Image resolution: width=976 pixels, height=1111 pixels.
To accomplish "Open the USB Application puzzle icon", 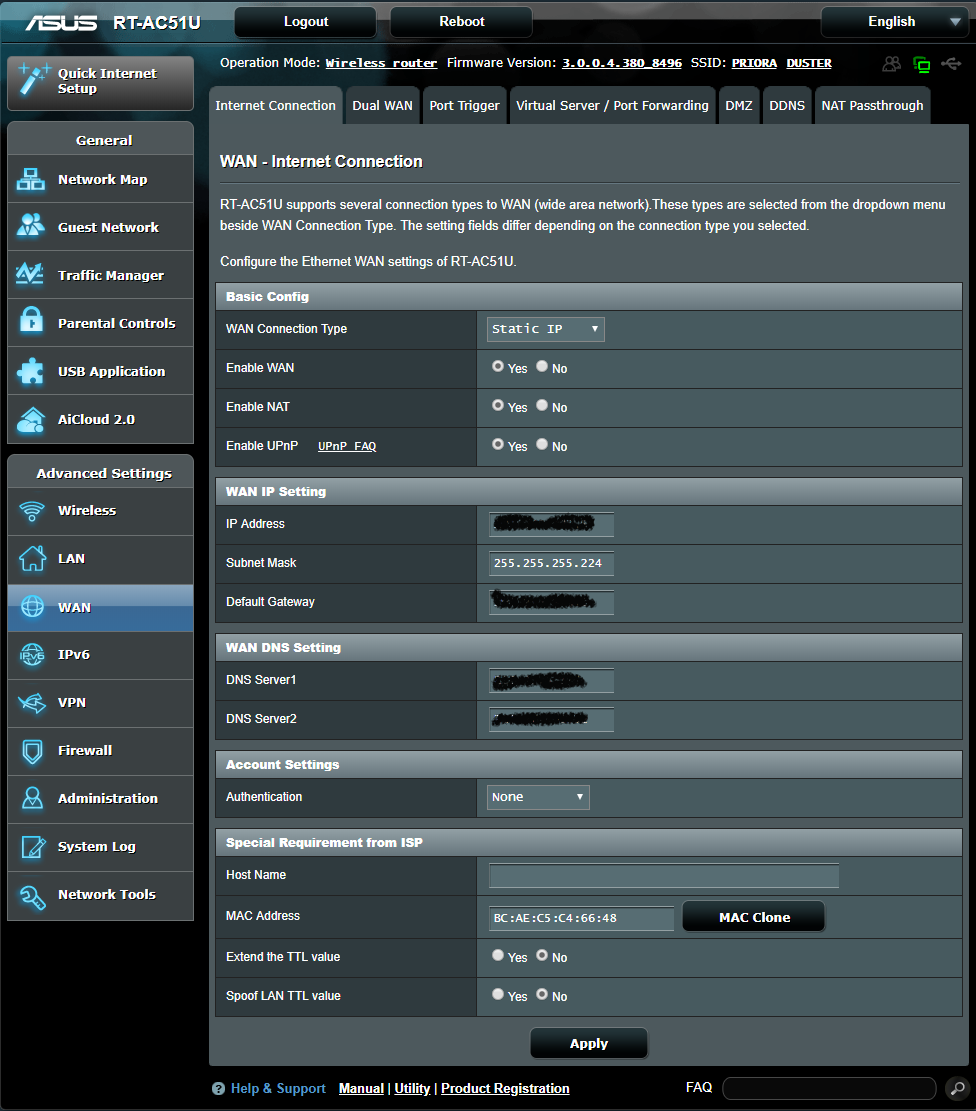I will 30,371.
